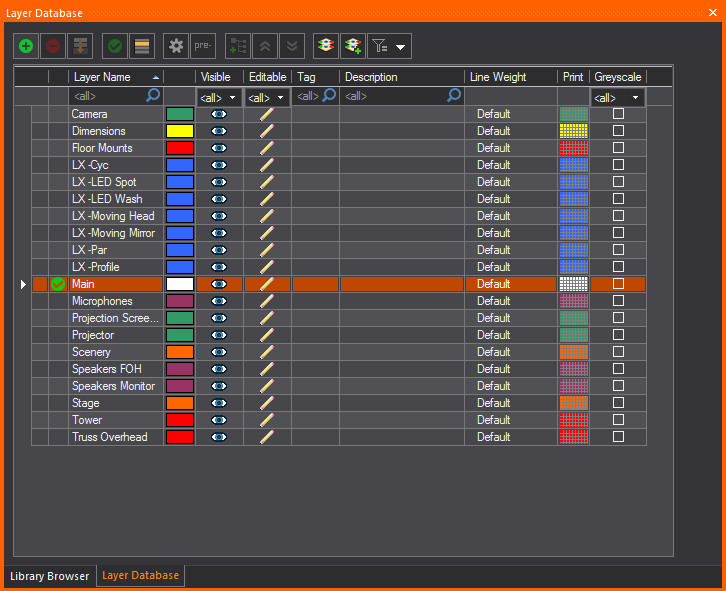Click the striped layer list toolbar icon
The height and width of the screenshot is (591, 726).
[142, 46]
